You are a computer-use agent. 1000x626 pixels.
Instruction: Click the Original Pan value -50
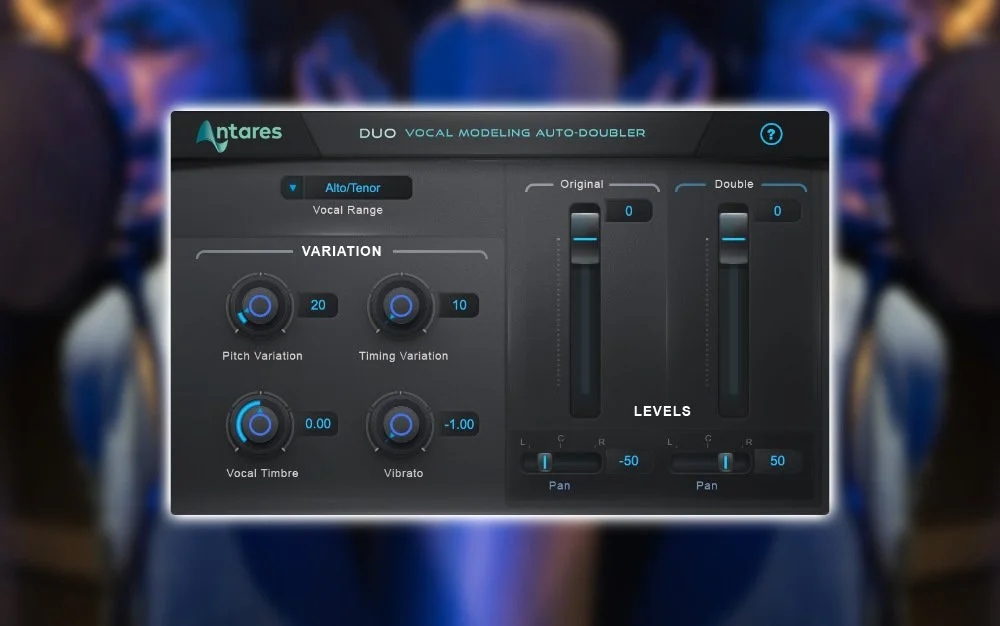(628, 461)
